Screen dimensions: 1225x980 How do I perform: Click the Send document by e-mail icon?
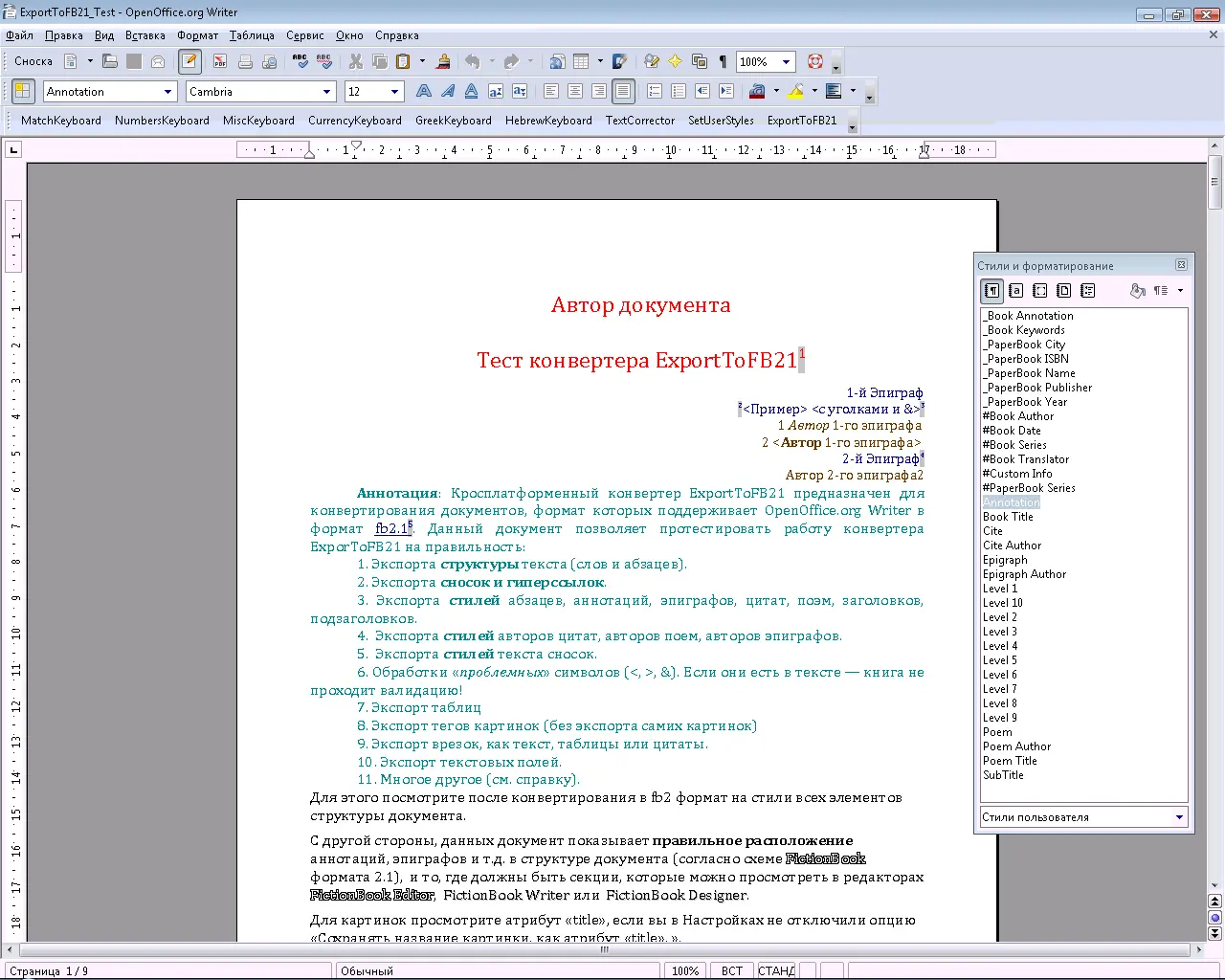click(x=158, y=61)
